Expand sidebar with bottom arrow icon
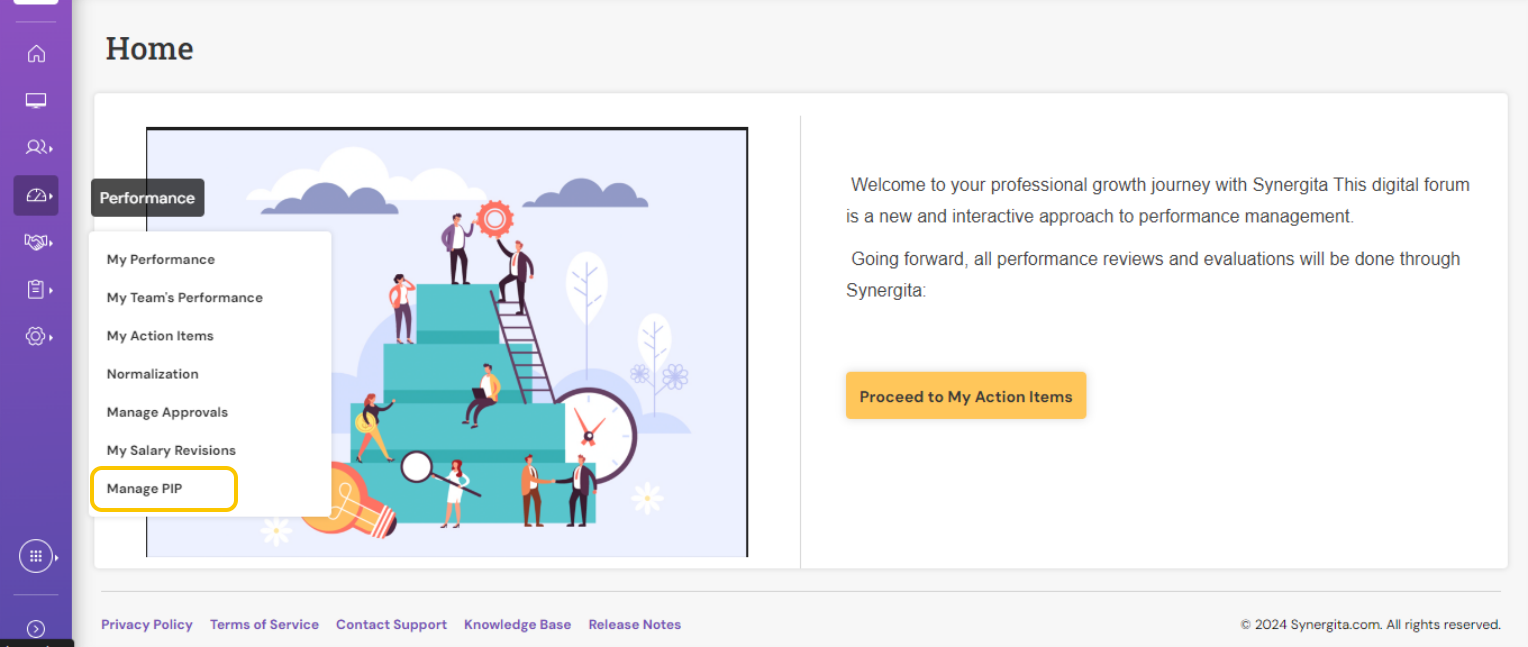Screen dimensions: 1528x647 (36, 629)
